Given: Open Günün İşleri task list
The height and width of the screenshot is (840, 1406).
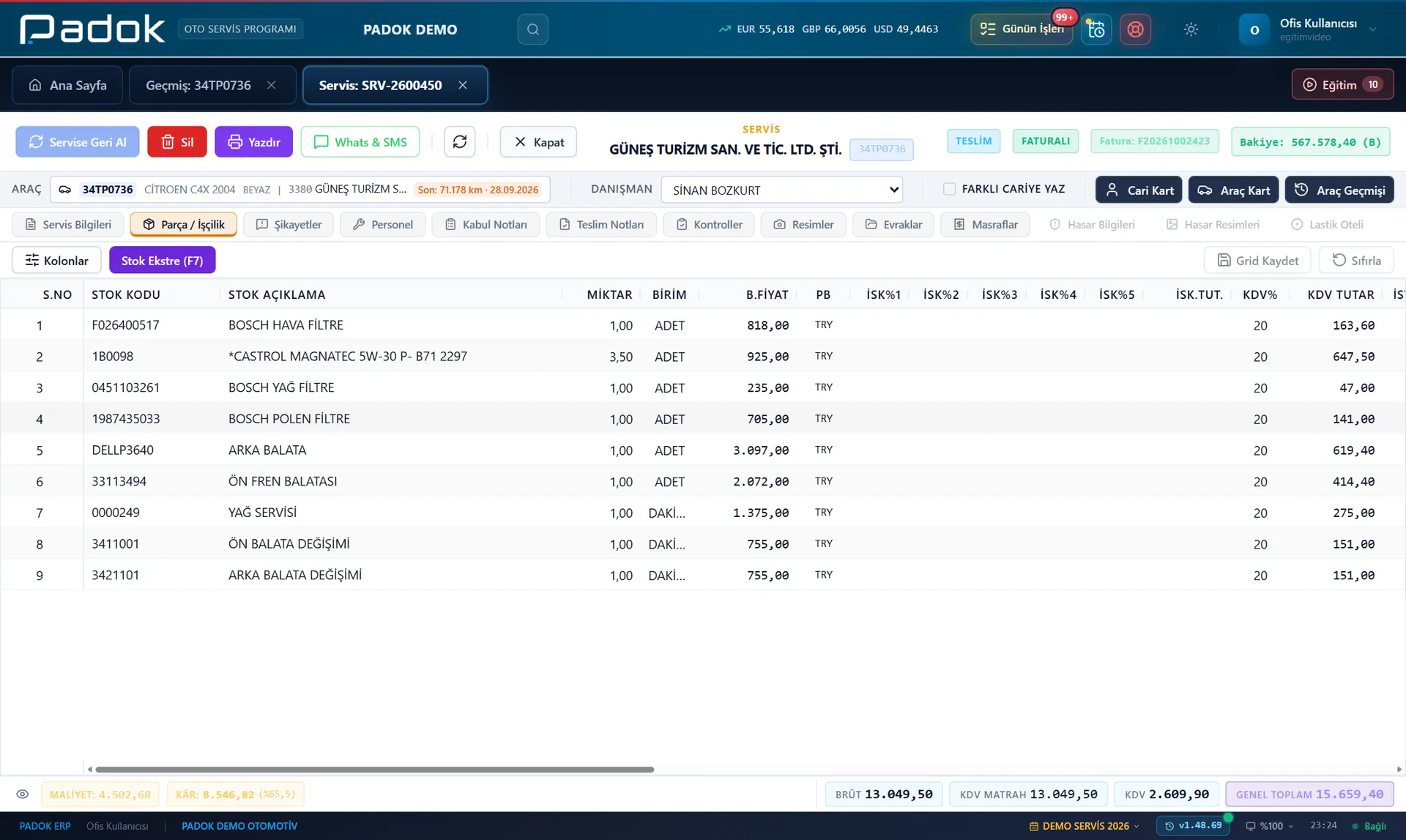Looking at the screenshot, I should pyautogui.click(x=1022, y=29).
